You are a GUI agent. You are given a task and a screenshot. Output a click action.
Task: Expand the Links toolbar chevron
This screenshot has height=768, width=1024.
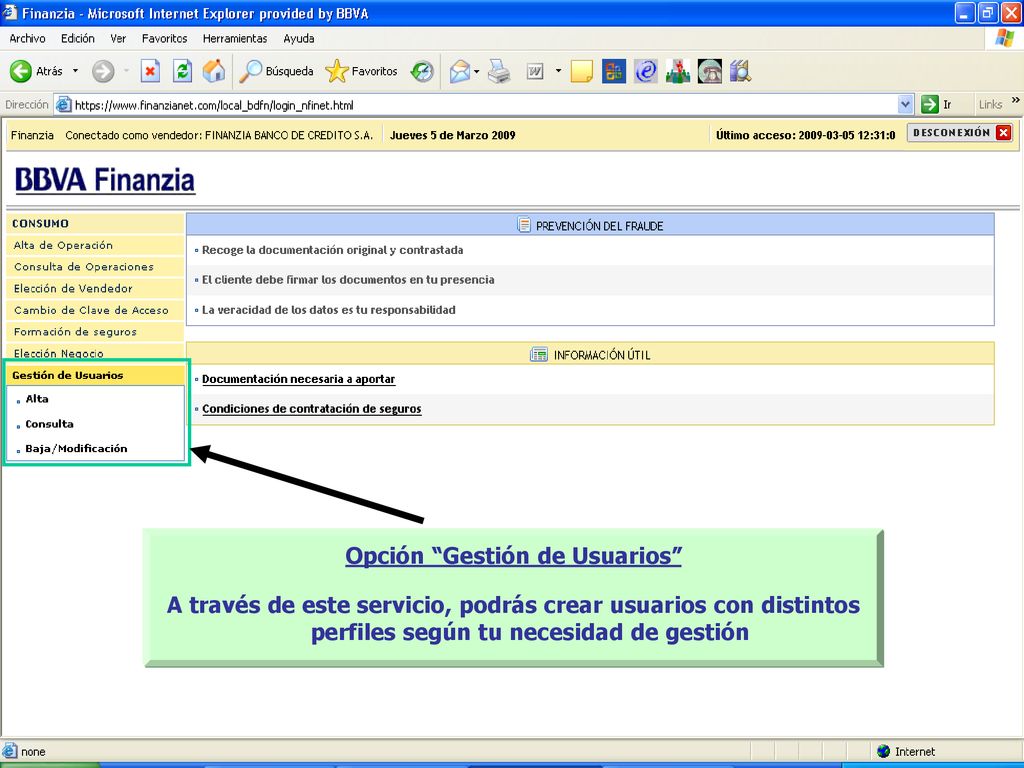[x=1016, y=101]
